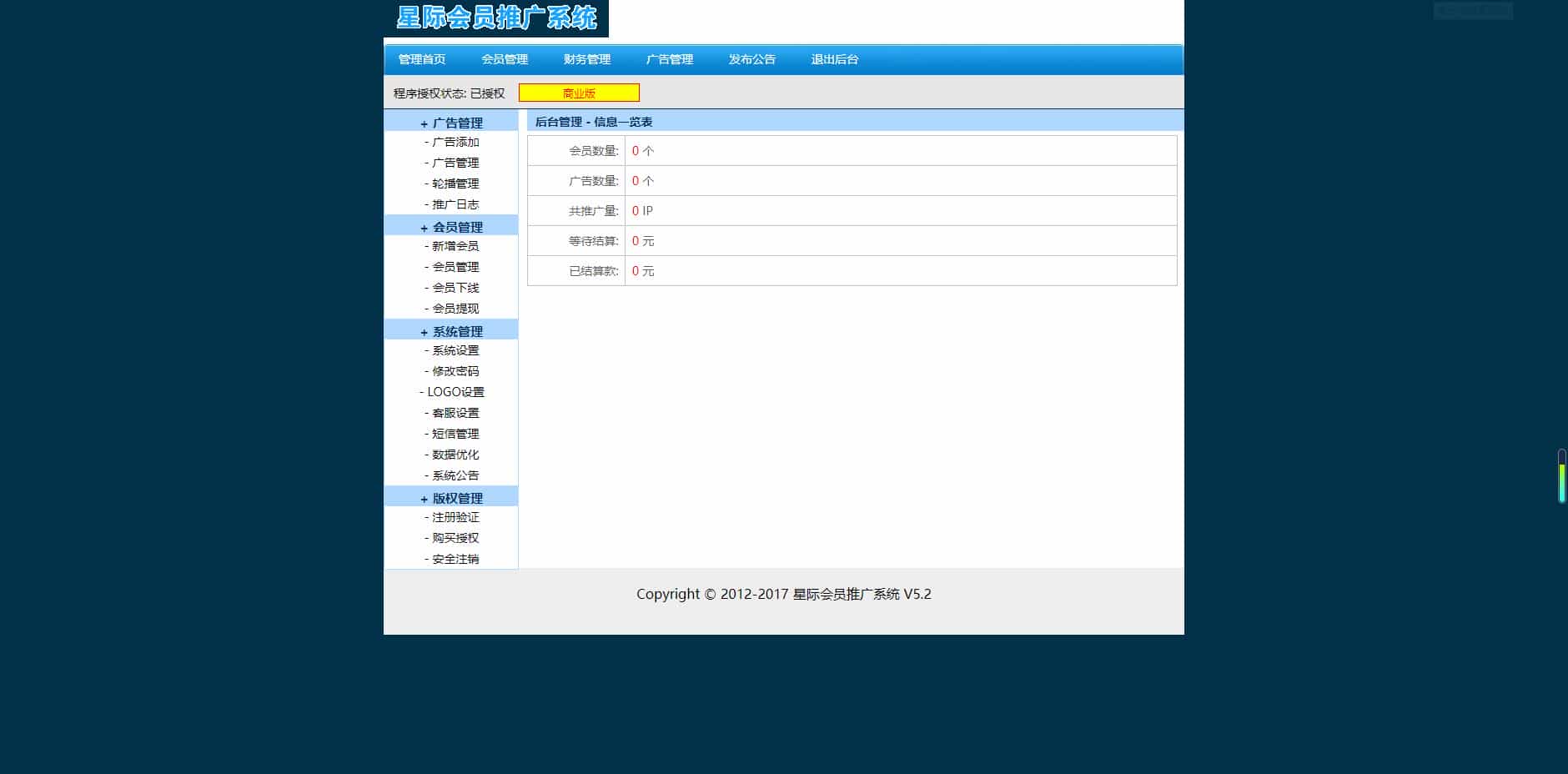Open 发布公告 in the top navigation bar
Viewport: 1568px width, 774px height.
point(752,59)
